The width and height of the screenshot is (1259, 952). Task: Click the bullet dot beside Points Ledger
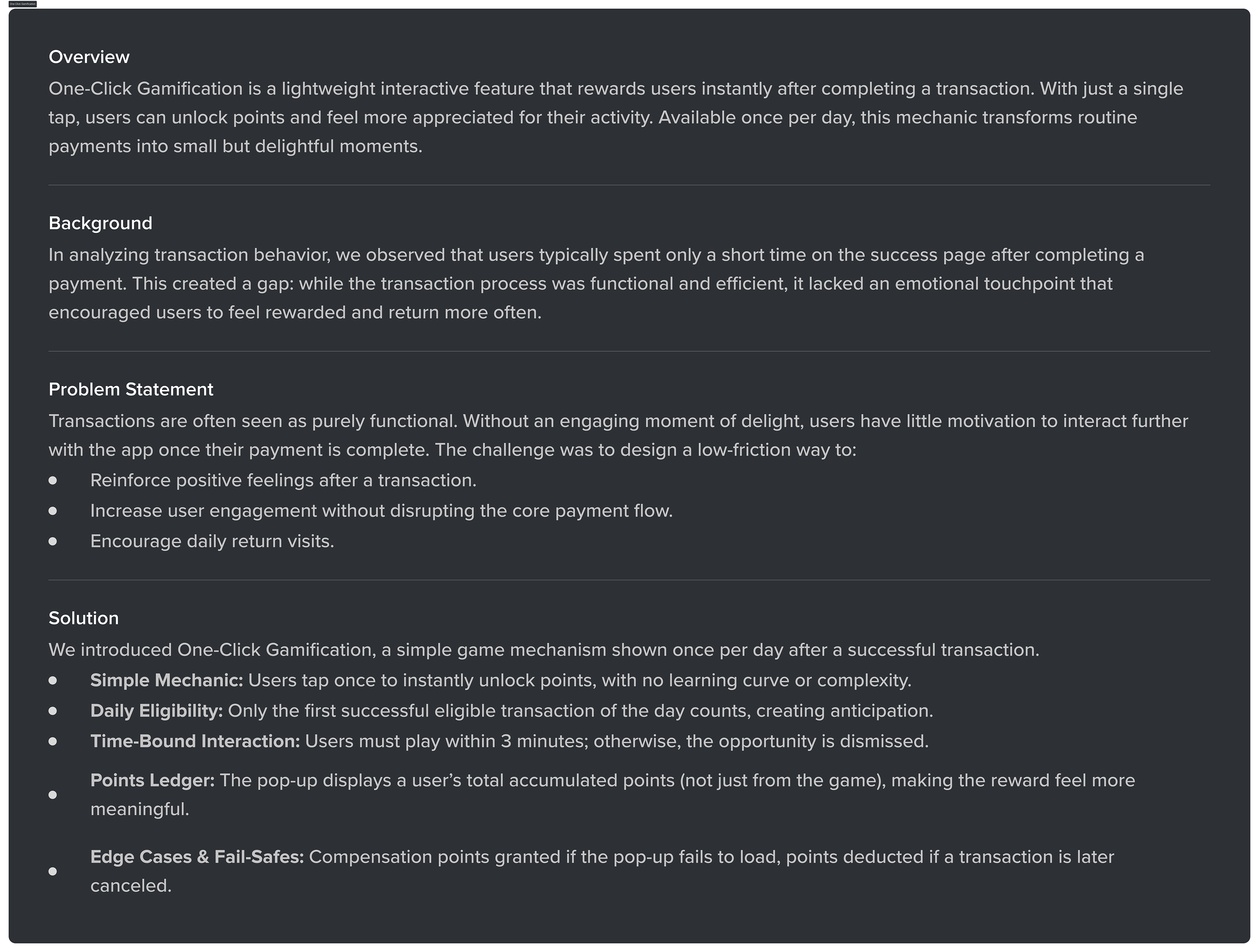point(53,795)
